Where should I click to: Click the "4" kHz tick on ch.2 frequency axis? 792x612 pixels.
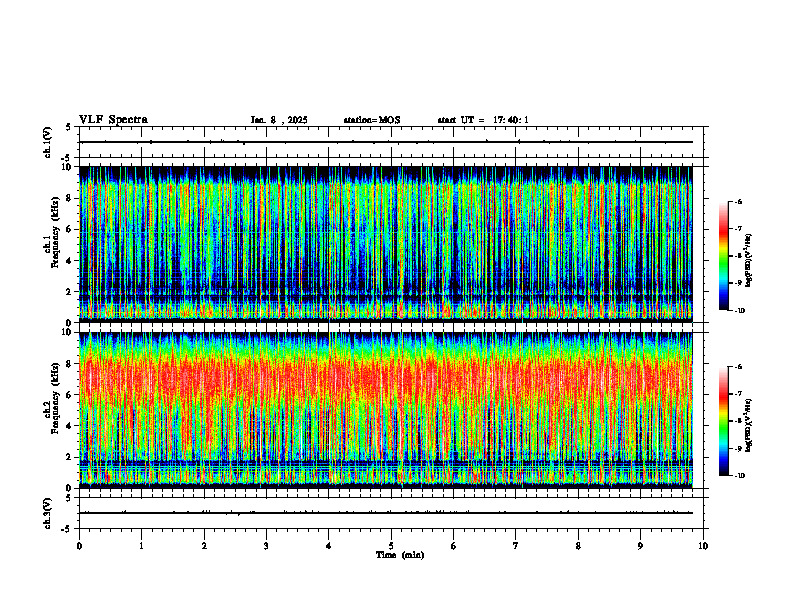click(x=70, y=426)
